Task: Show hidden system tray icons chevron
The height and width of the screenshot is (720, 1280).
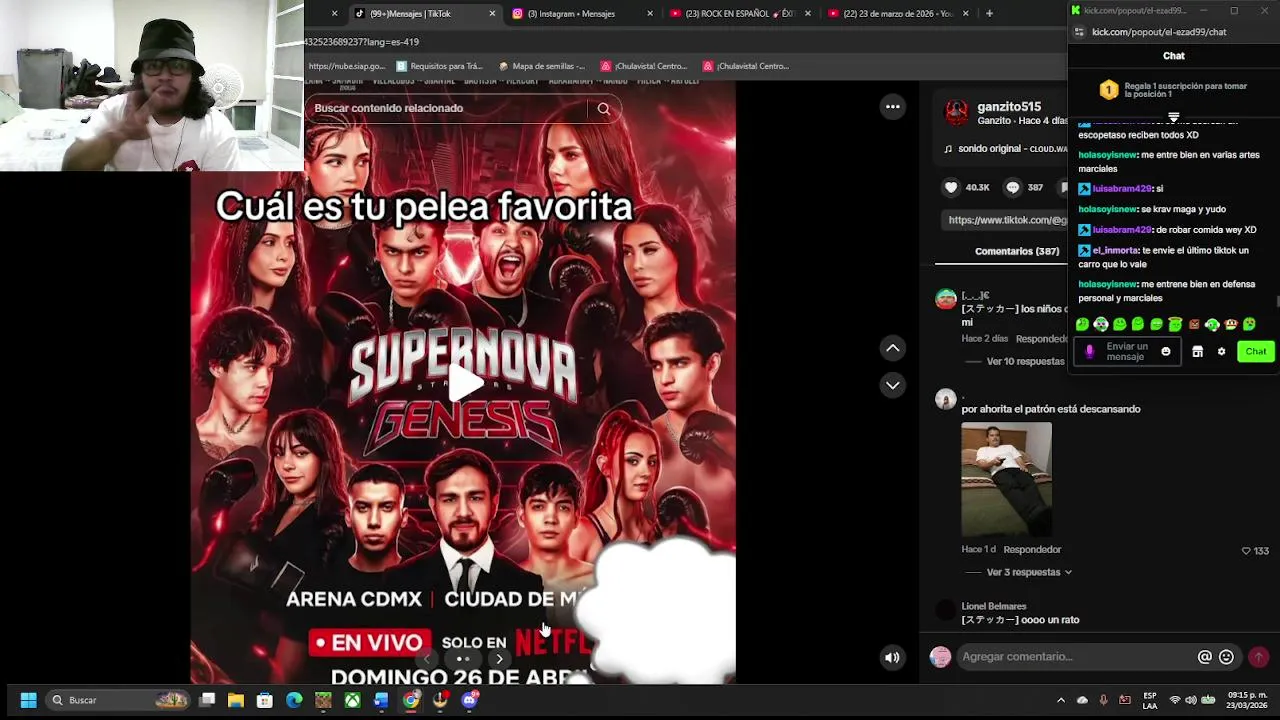Action: (1060, 700)
